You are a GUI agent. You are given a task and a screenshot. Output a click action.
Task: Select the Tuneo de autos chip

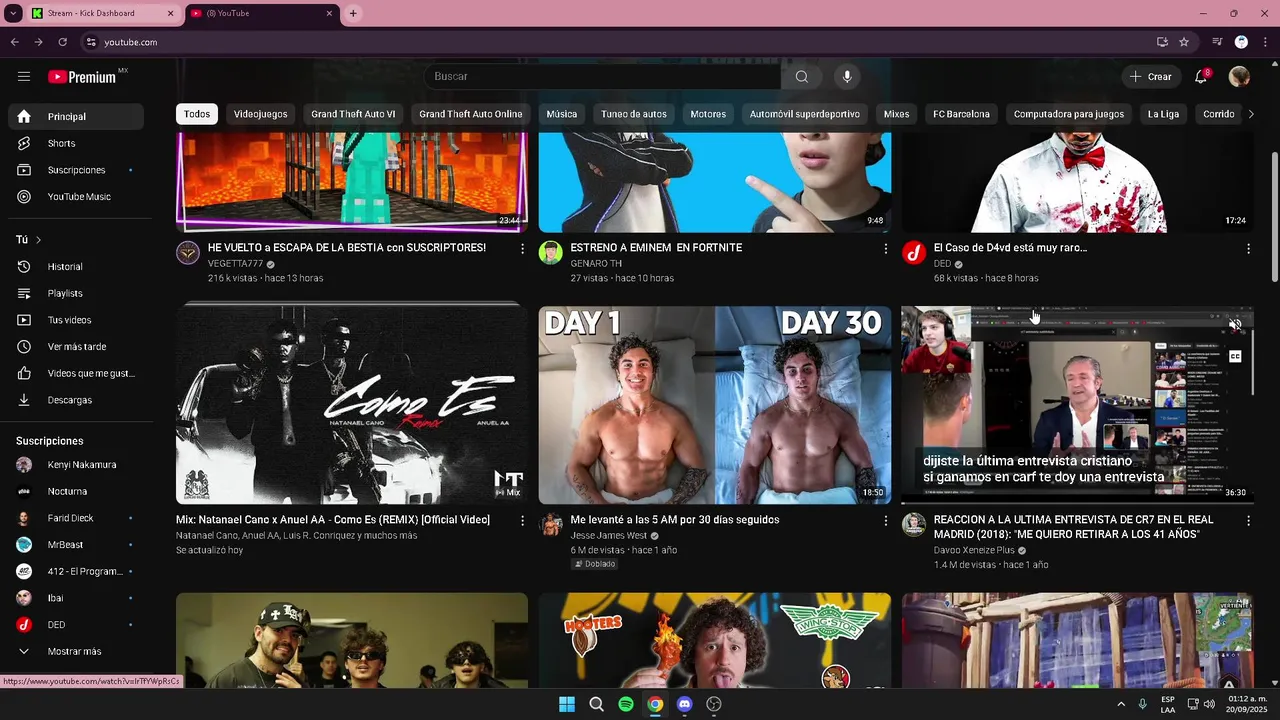[x=633, y=114]
